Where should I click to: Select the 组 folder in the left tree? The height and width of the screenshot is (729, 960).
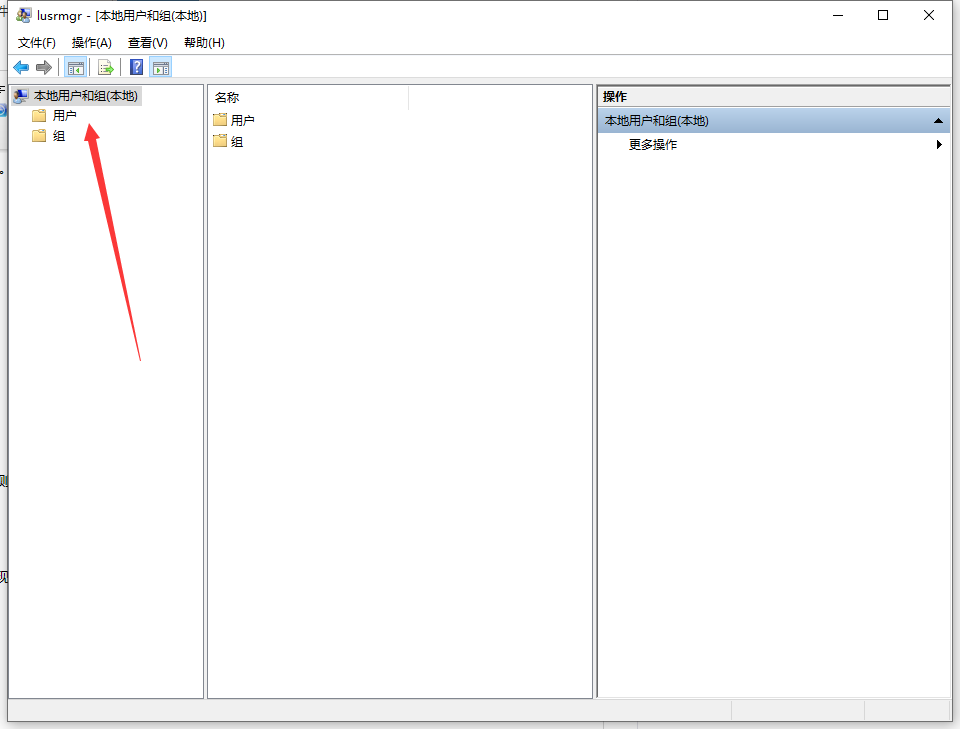point(59,136)
